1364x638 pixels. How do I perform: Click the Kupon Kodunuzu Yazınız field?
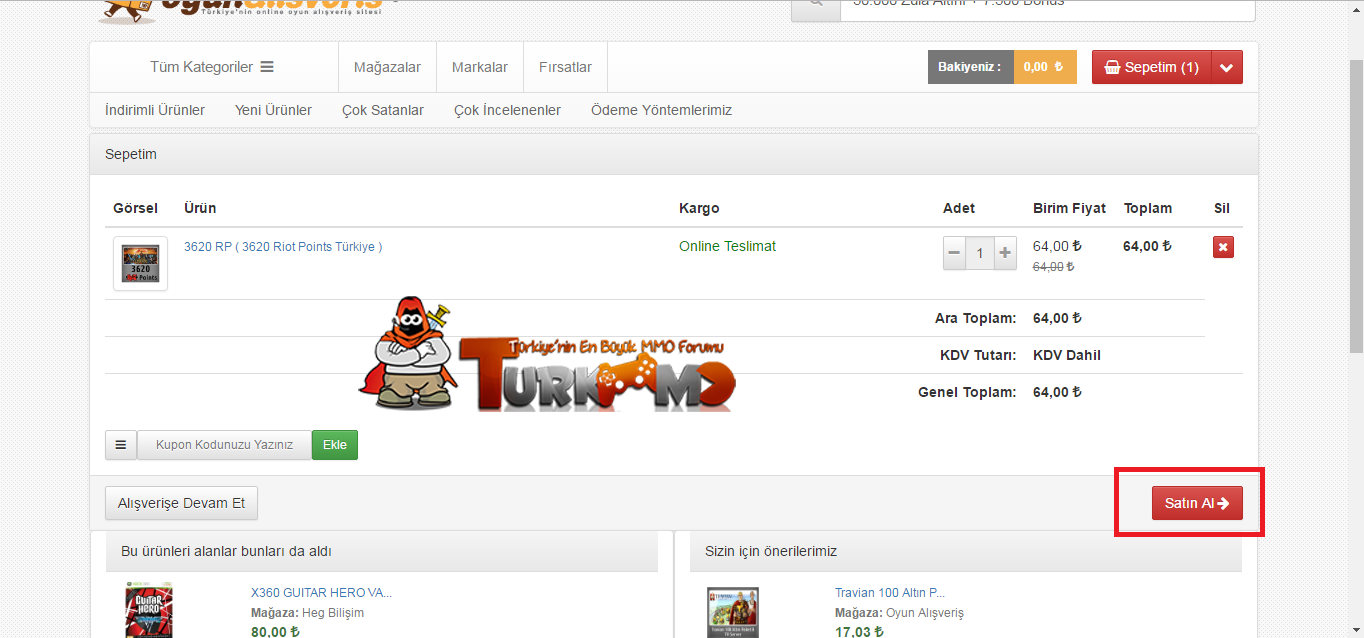[225, 445]
